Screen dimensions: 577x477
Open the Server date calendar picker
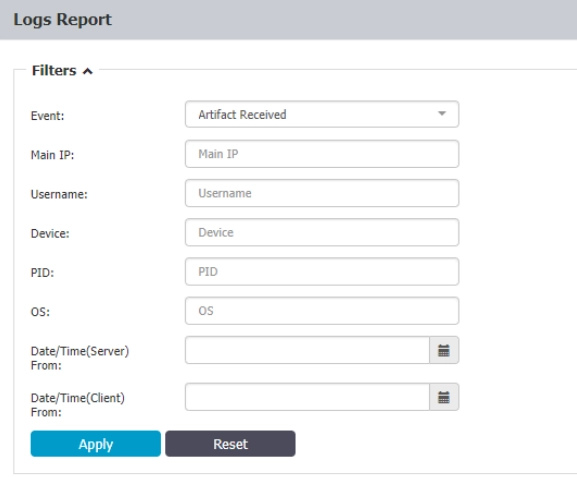pos(444,350)
